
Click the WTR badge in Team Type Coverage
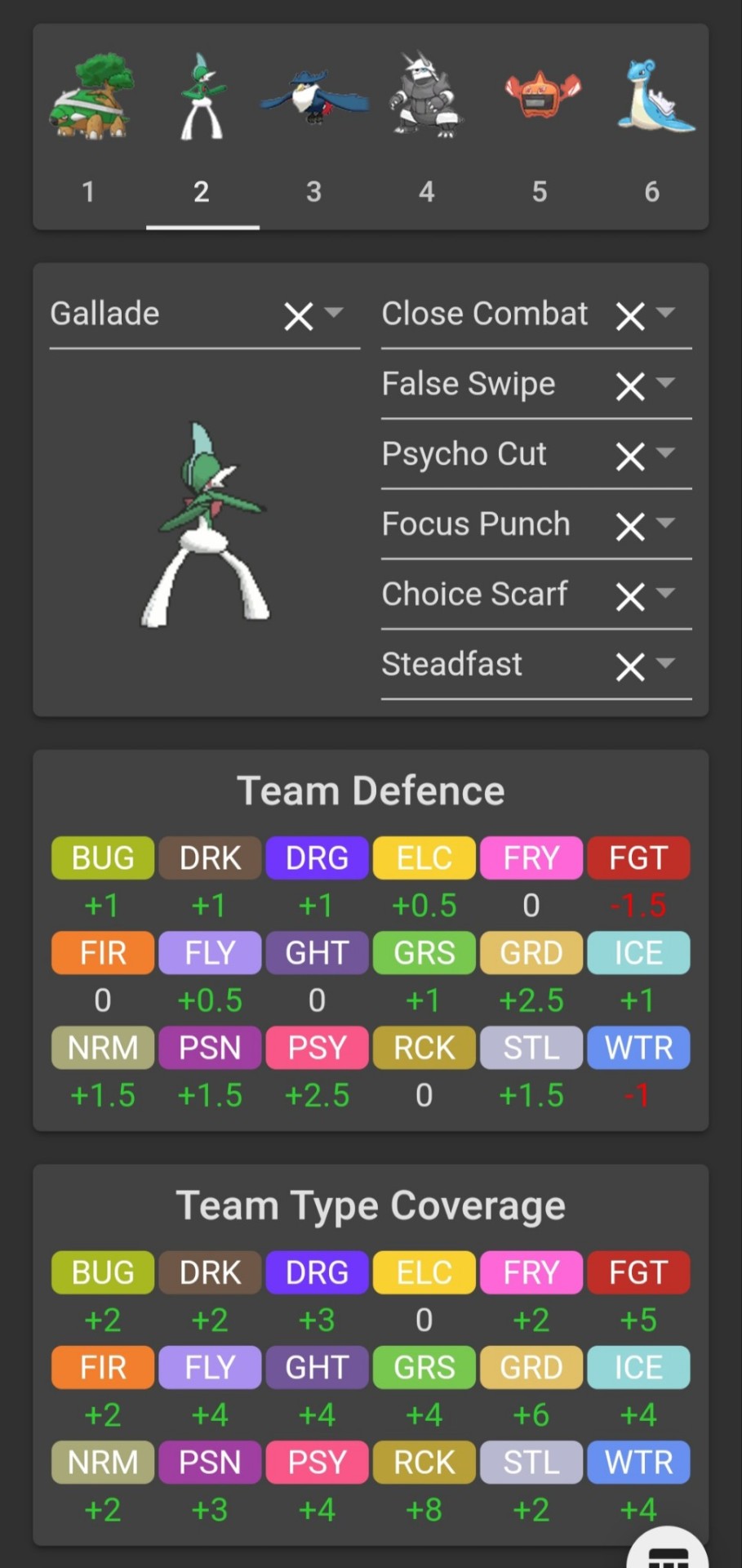[x=638, y=1462]
